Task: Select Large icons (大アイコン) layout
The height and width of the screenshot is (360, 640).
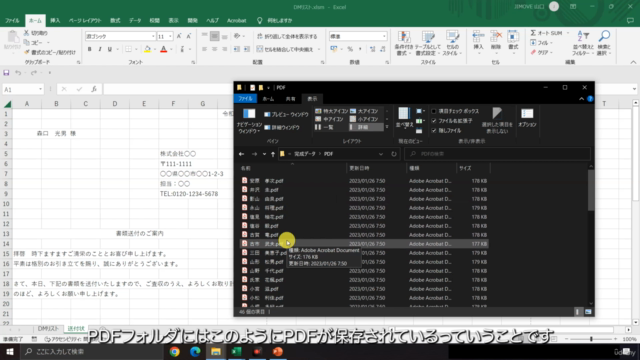Action: click(x=364, y=111)
